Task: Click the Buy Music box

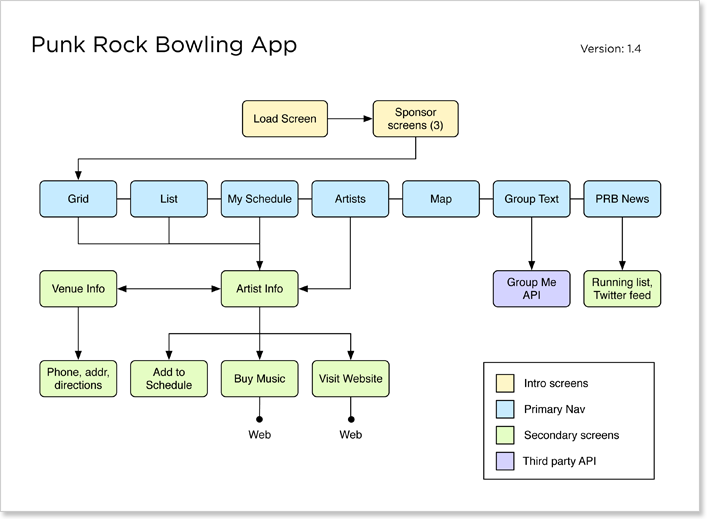Action: [259, 378]
